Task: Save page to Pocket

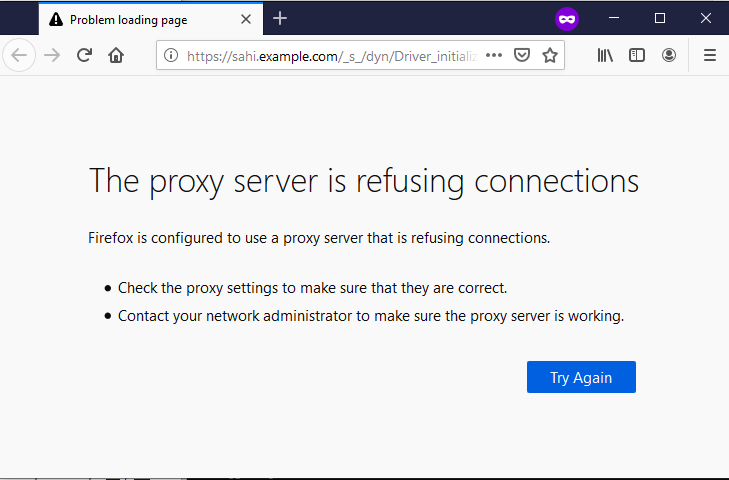Action: 521,56
